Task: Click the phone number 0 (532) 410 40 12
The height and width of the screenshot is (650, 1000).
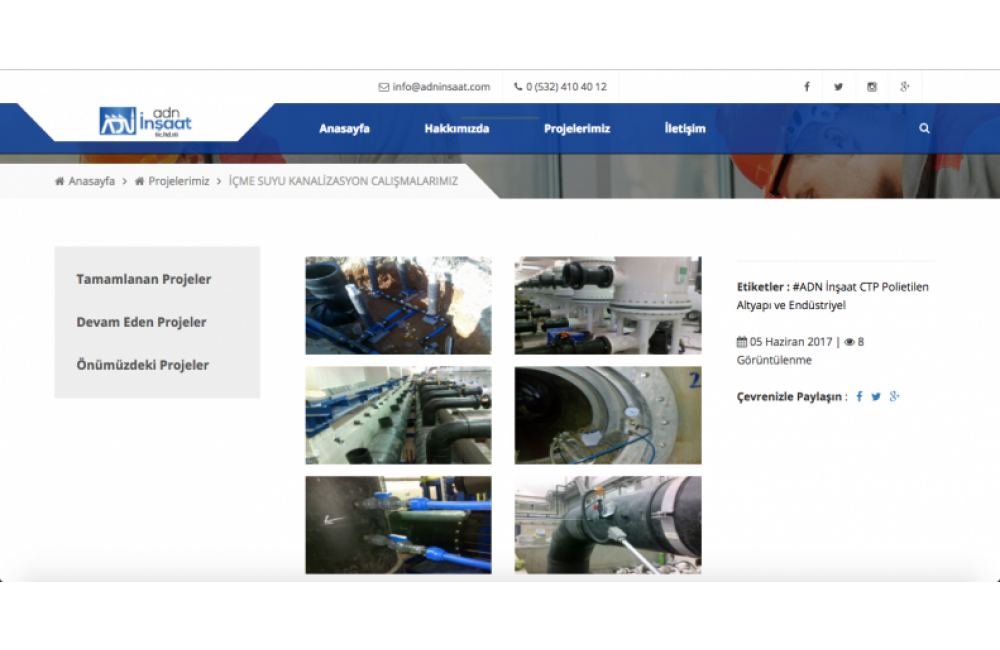Action: click(x=560, y=87)
